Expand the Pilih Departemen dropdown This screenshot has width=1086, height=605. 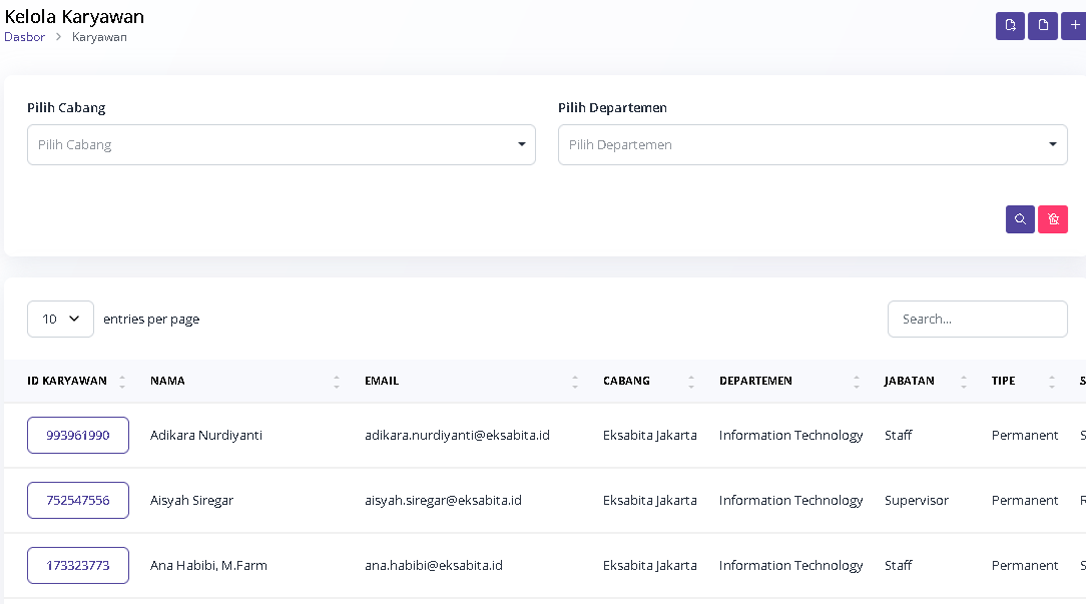coord(812,145)
